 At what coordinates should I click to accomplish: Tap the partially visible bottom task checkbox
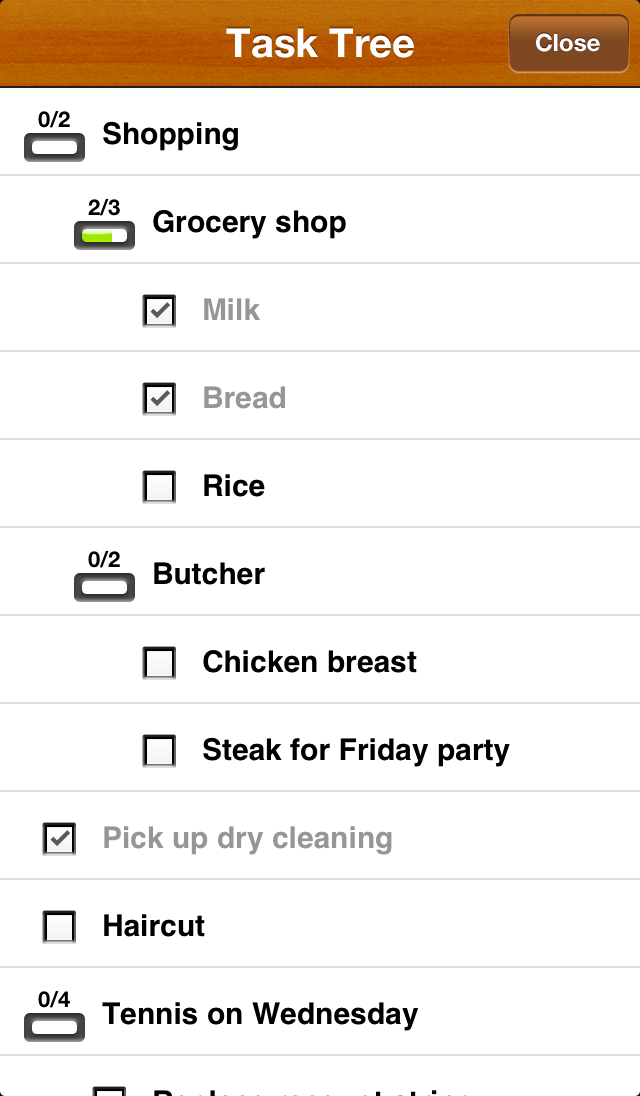point(110,1091)
